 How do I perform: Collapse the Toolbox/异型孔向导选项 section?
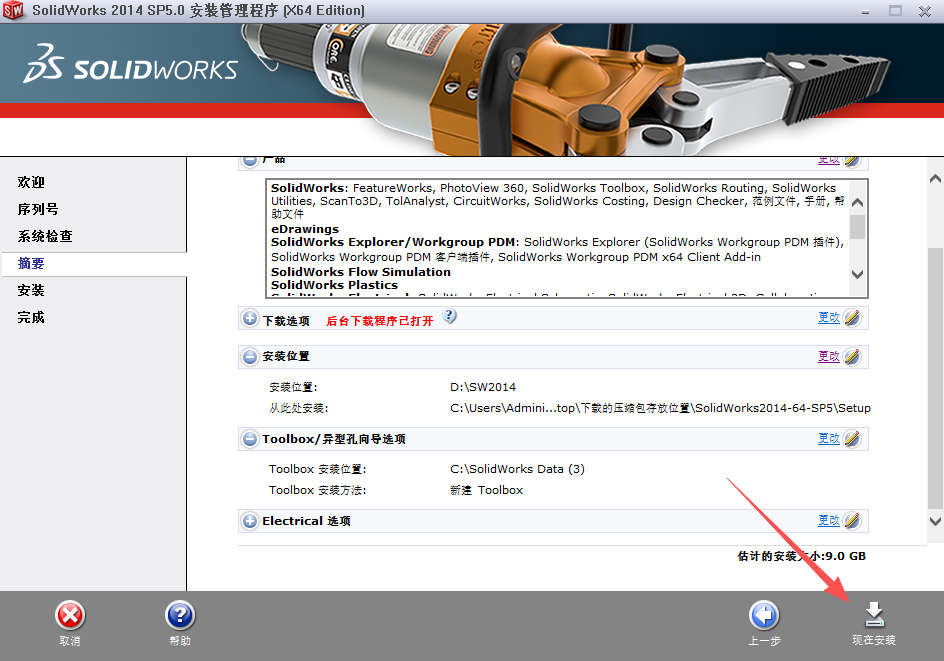(x=249, y=438)
